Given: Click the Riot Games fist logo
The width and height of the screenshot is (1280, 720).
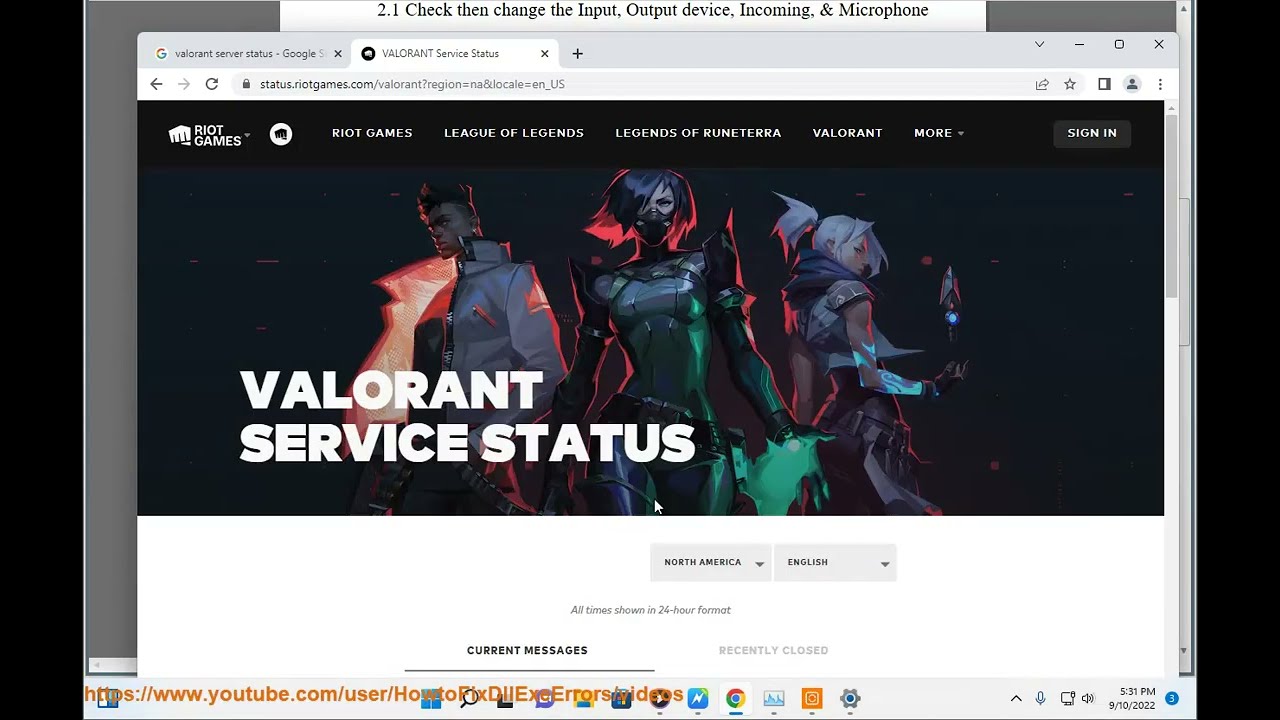Looking at the screenshot, I should tap(205, 135).
